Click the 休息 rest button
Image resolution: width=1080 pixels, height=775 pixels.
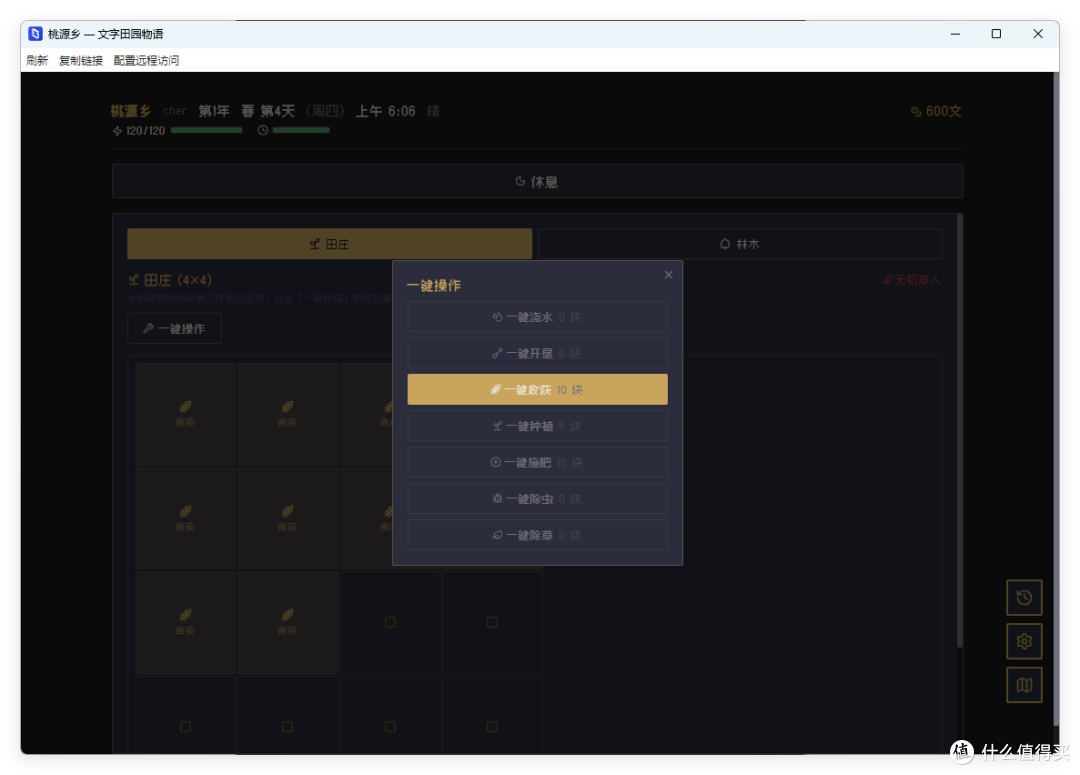coord(537,182)
